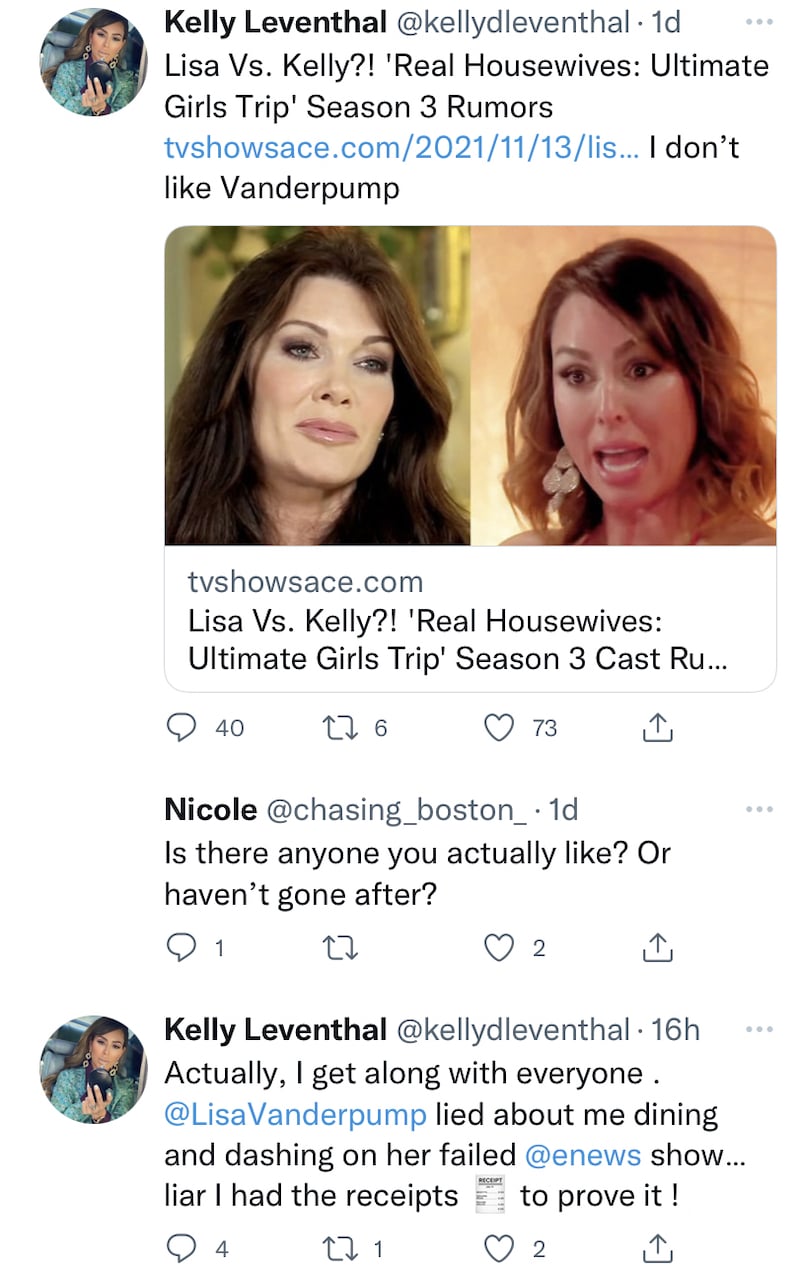
Task: Reply to the Lisa Vs. Kelly tweet
Action: (x=180, y=729)
